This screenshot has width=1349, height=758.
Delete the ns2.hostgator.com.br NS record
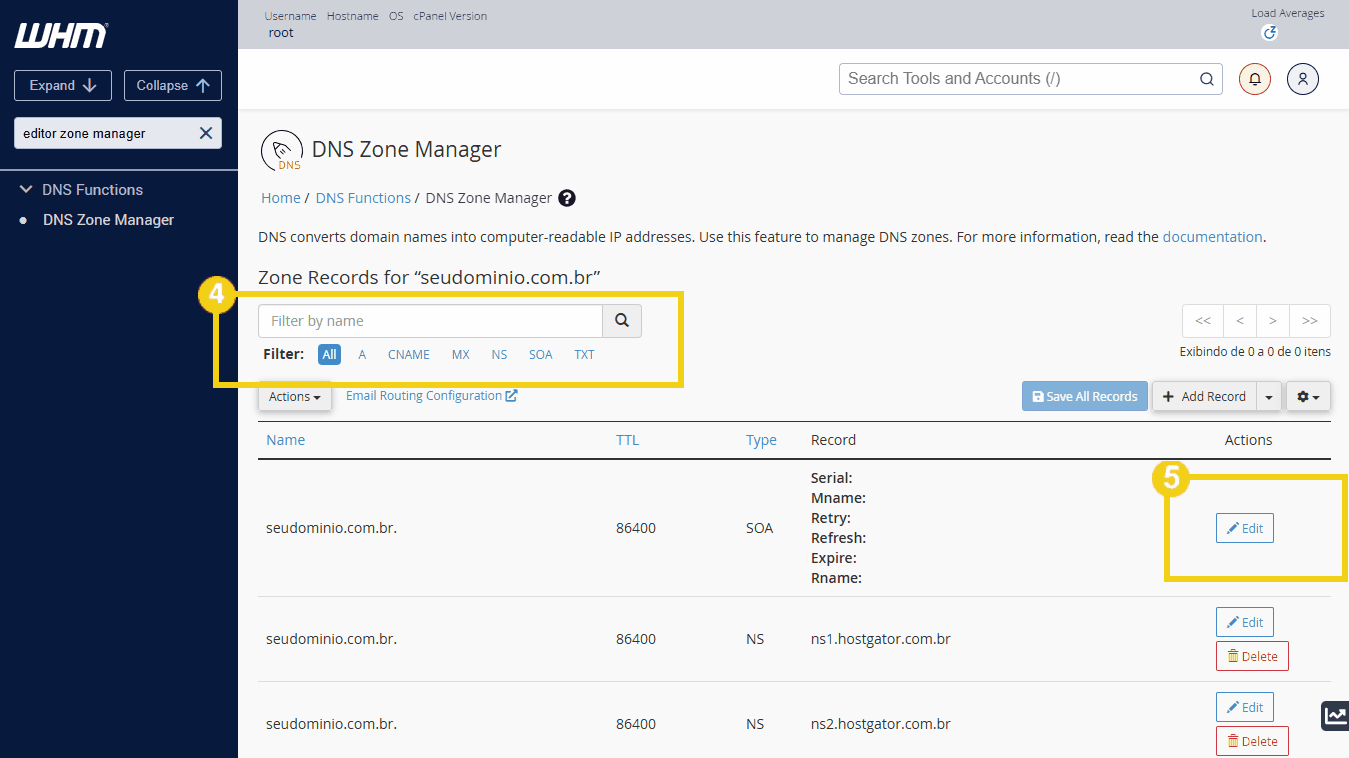(x=1252, y=741)
